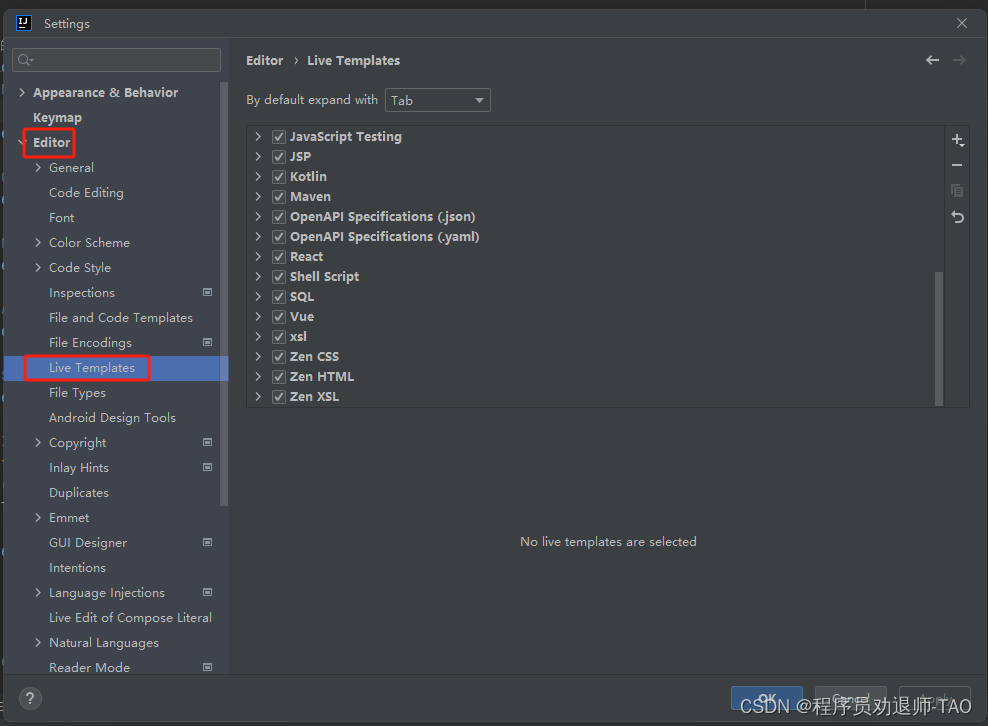
Task: Open the 'By default expand with' Tab dropdown
Action: pos(437,100)
